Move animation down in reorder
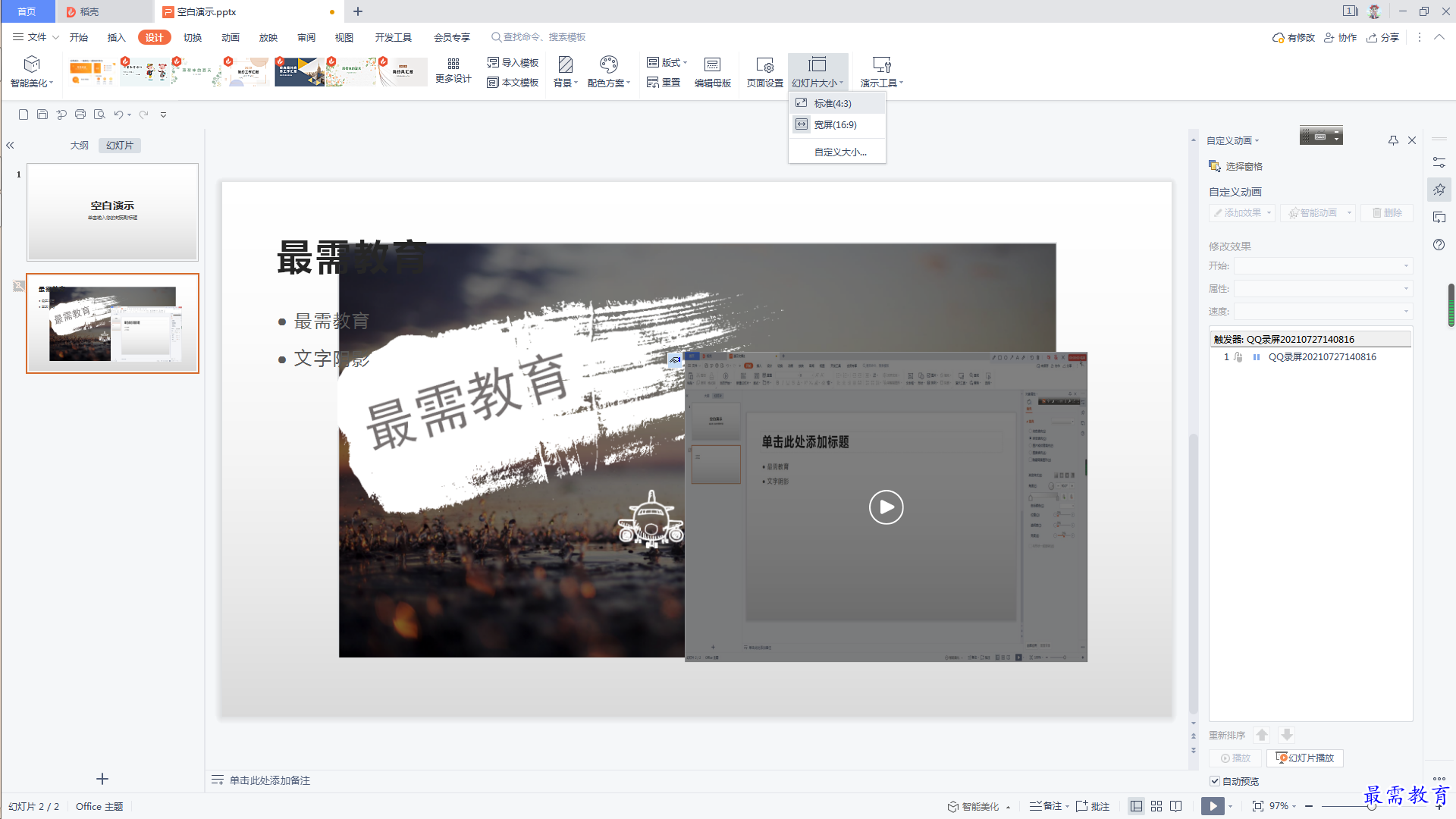1456x819 pixels. point(1287,735)
